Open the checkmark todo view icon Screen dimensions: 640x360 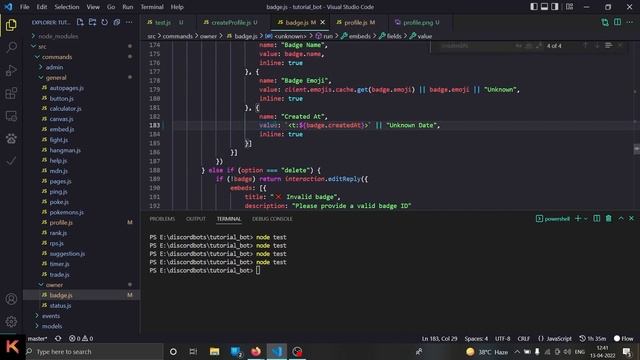click(11, 161)
